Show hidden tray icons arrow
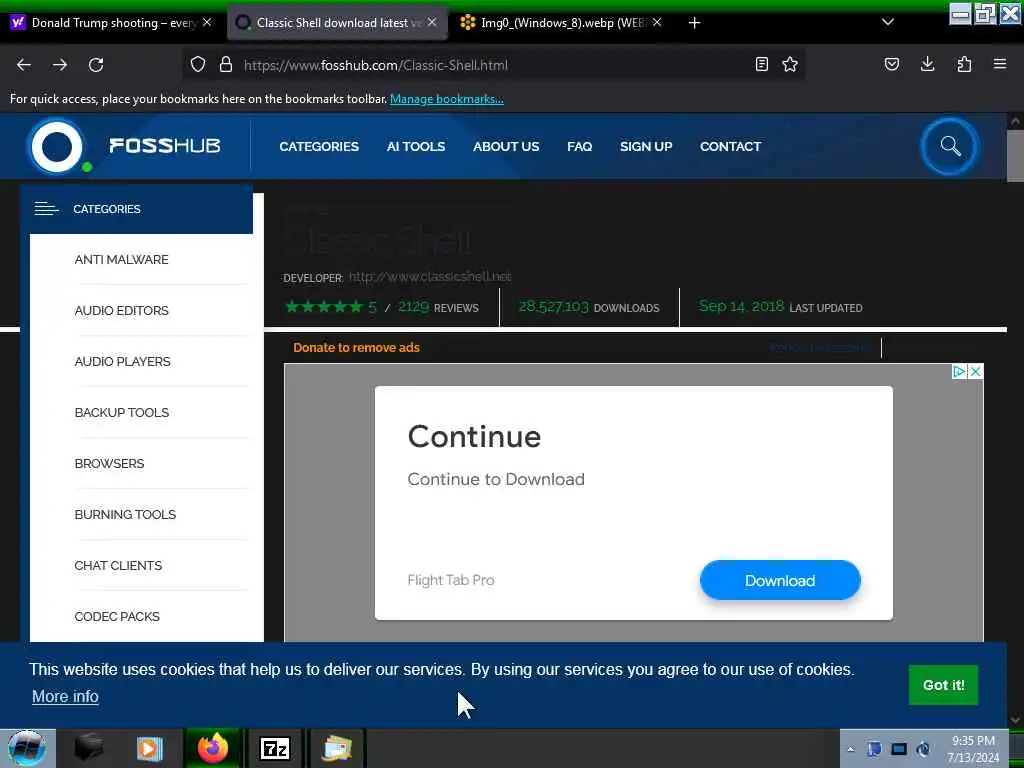The height and width of the screenshot is (768, 1024). 850,750
